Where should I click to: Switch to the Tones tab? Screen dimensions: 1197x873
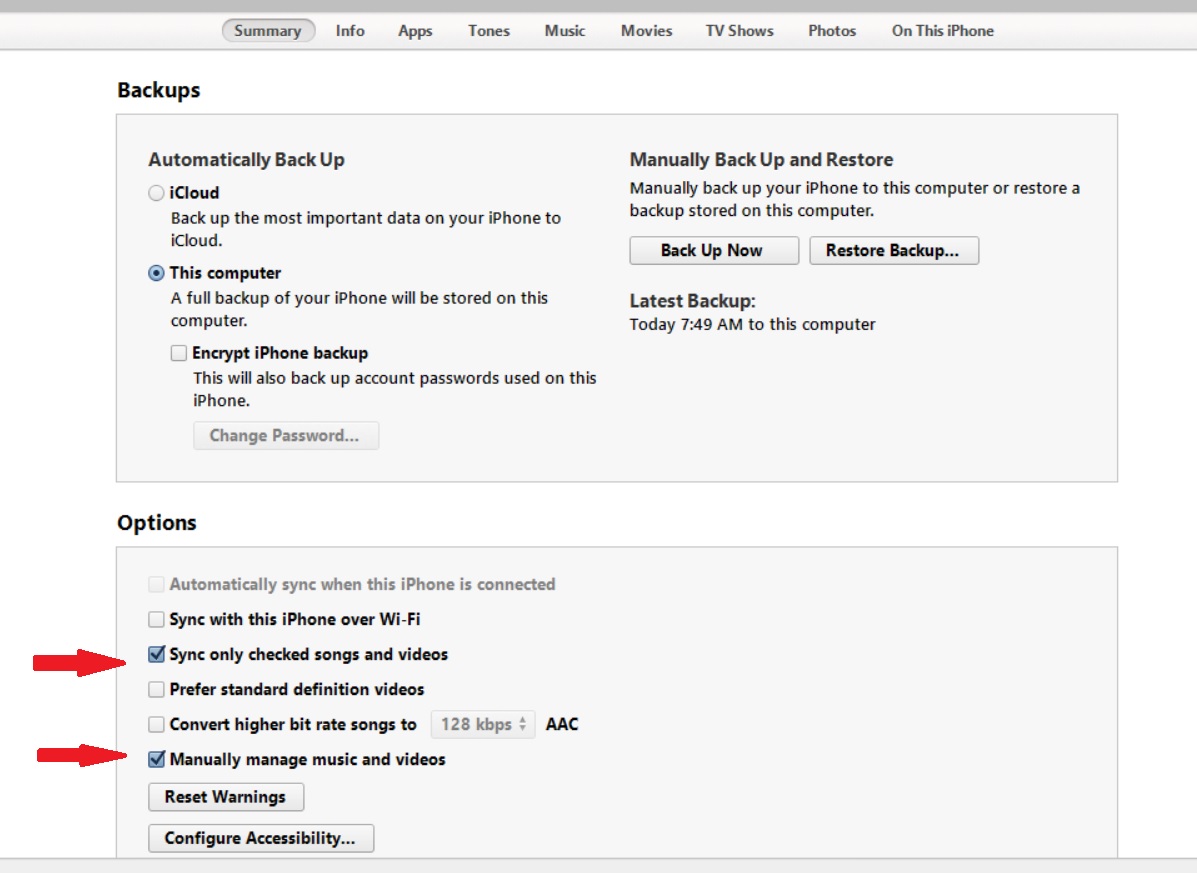pyautogui.click(x=488, y=30)
